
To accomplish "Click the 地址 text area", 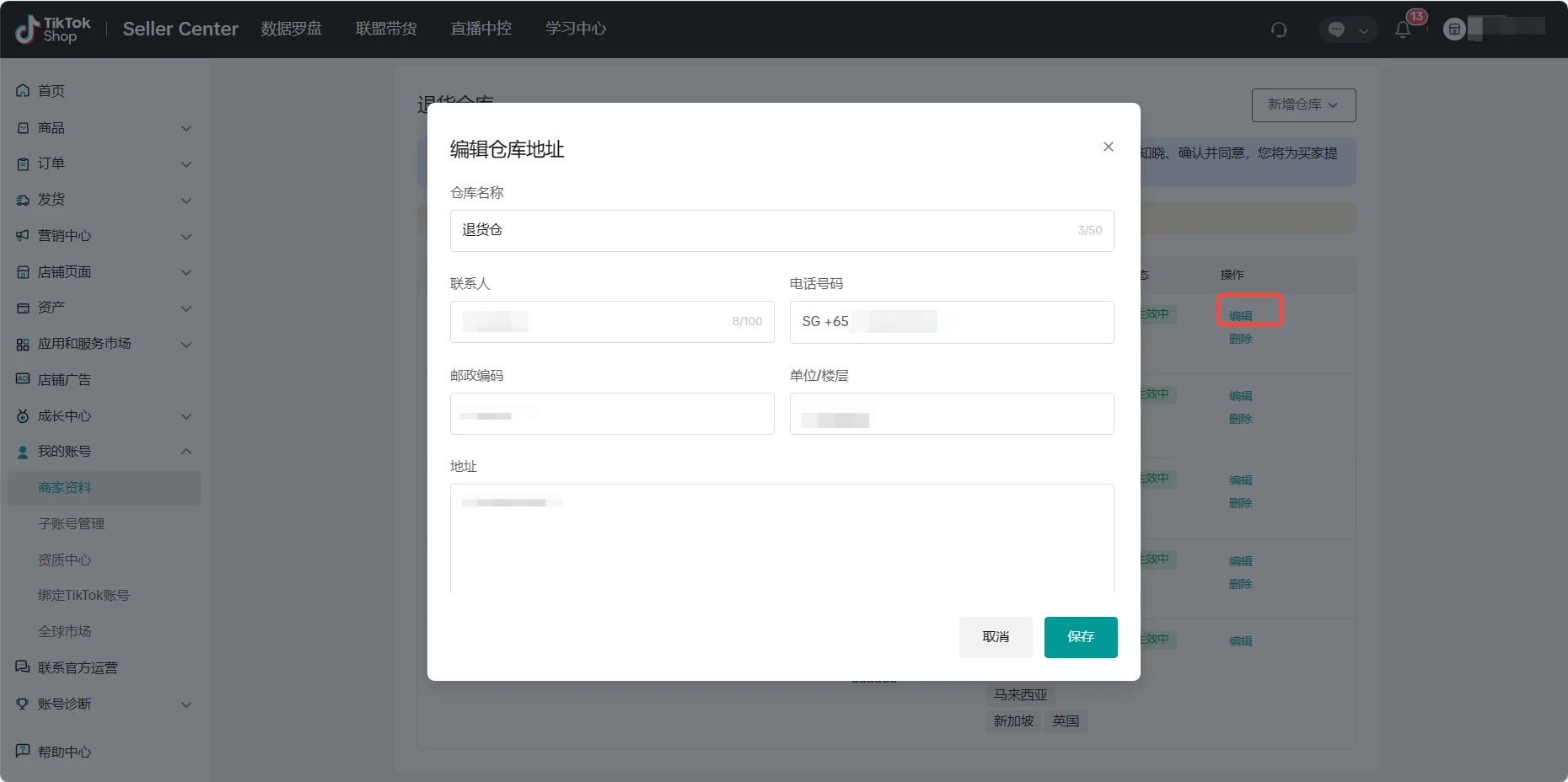I will point(781,539).
